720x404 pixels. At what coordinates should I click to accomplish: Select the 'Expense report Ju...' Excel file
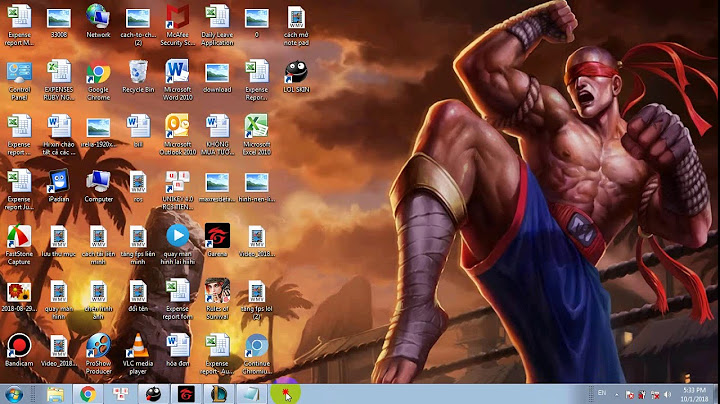[19, 189]
